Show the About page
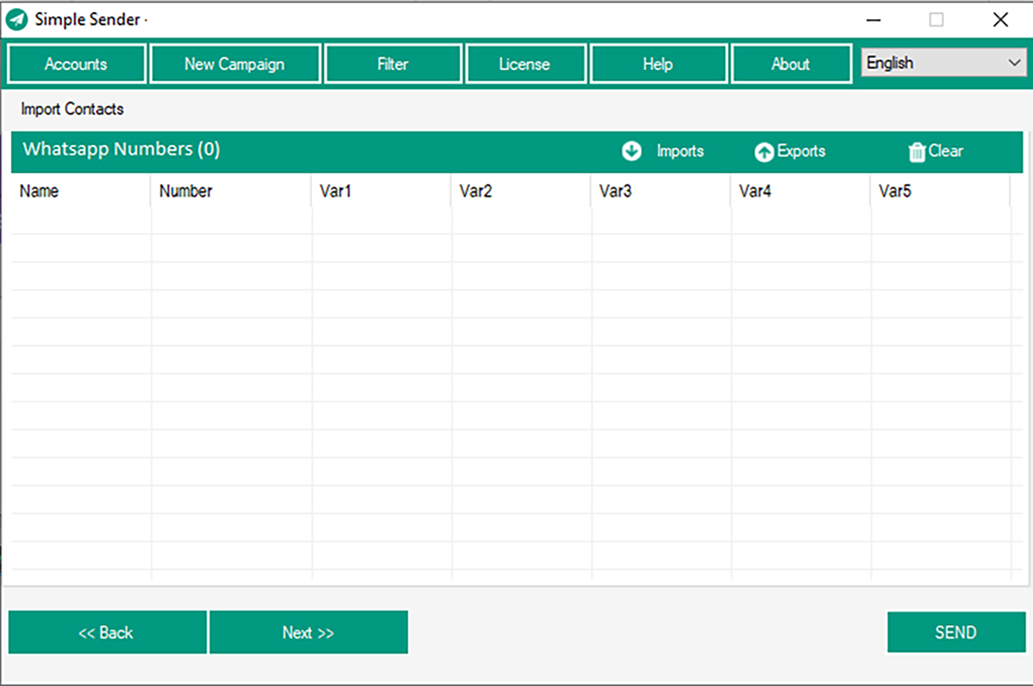1033x686 pixels. (791, 64)
